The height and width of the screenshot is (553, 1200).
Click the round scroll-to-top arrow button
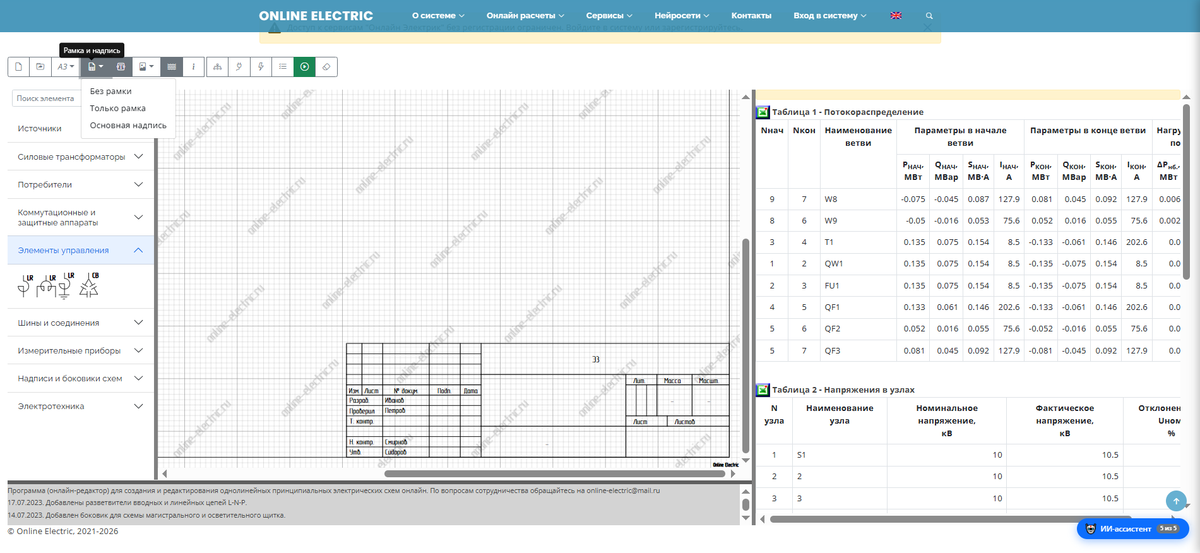pyautogui.click(x=1178, y=500)
